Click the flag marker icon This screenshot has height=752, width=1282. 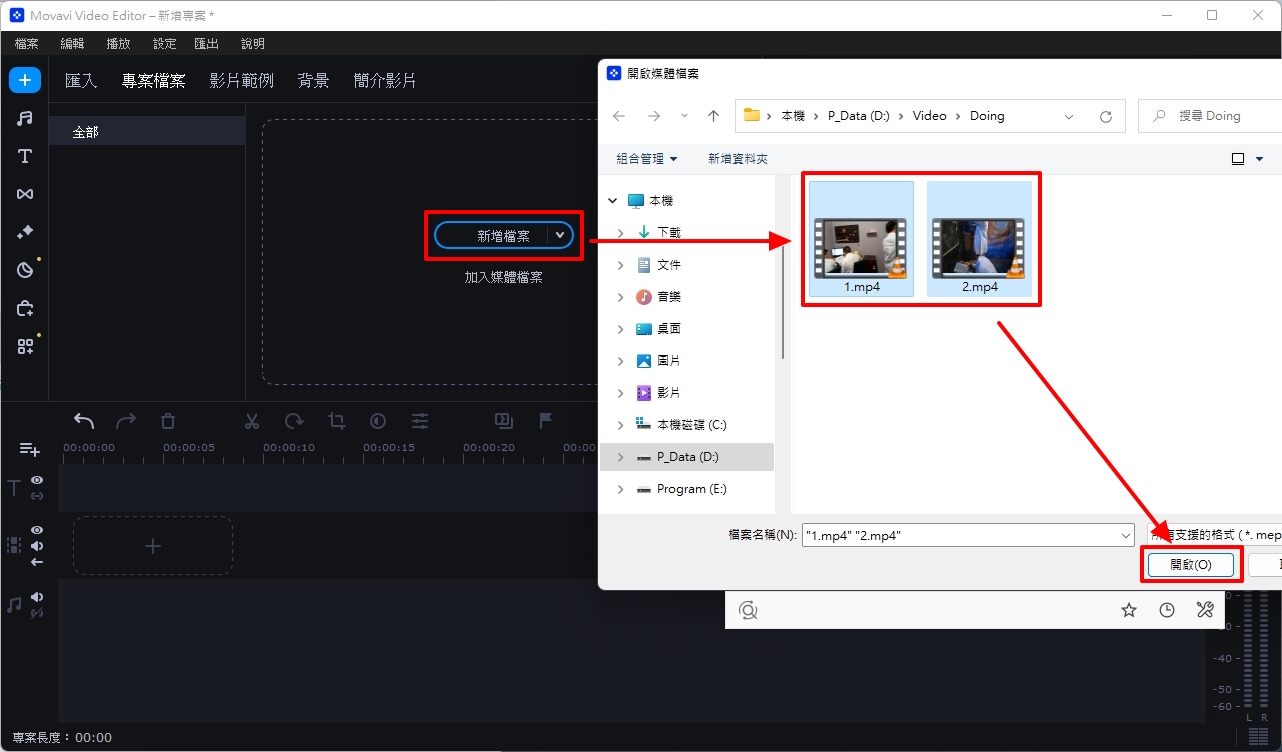pos(546,420)
